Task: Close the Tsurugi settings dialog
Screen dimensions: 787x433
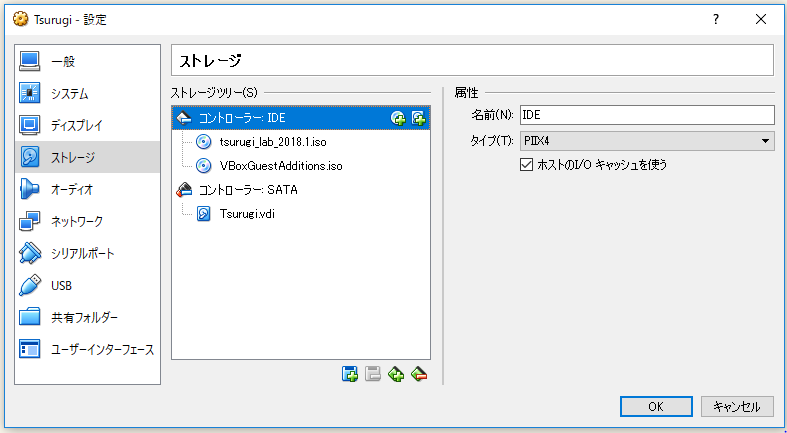Action: (761, 20)
